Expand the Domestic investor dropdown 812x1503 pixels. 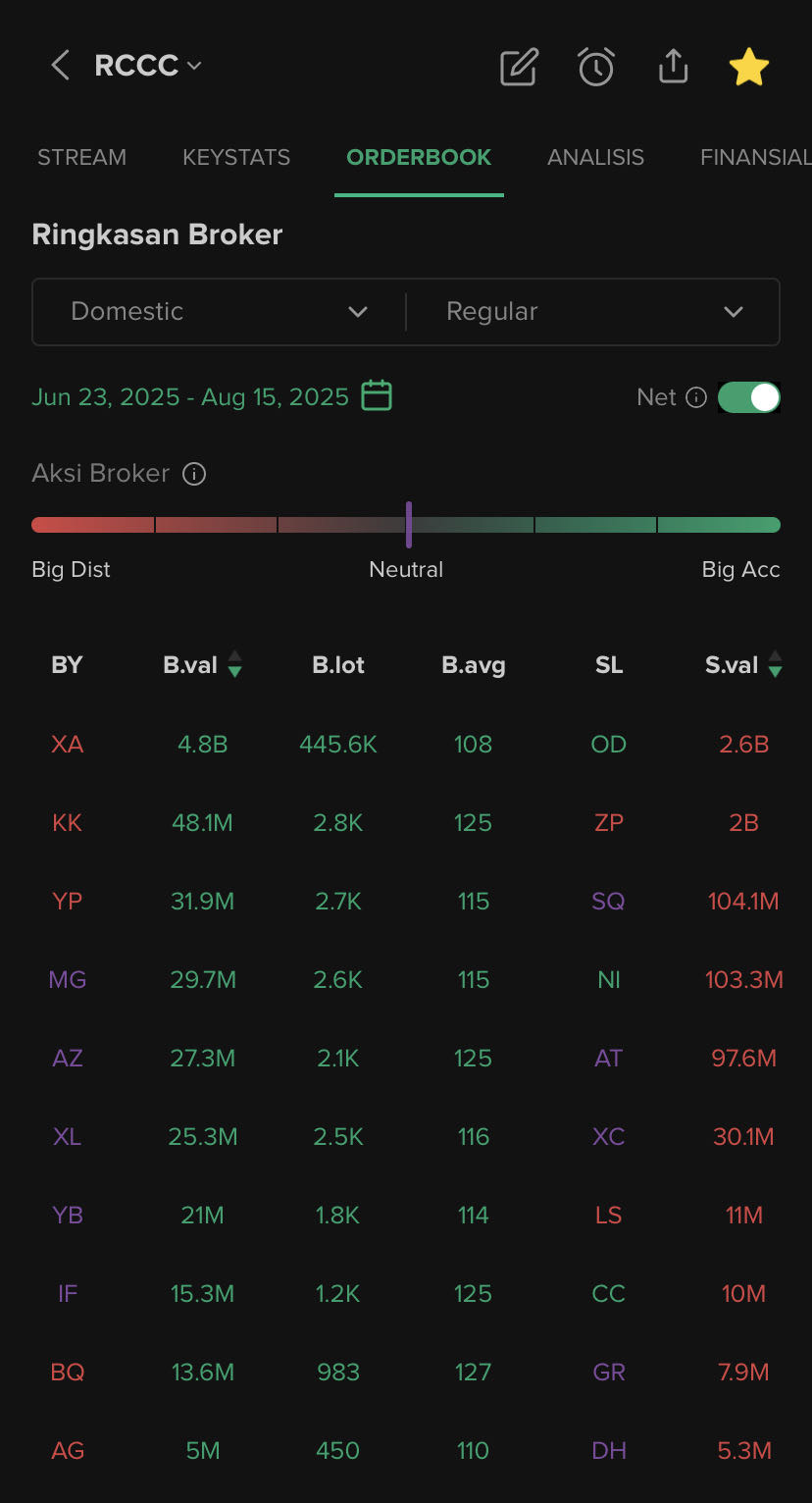click(x=219, y=312)
